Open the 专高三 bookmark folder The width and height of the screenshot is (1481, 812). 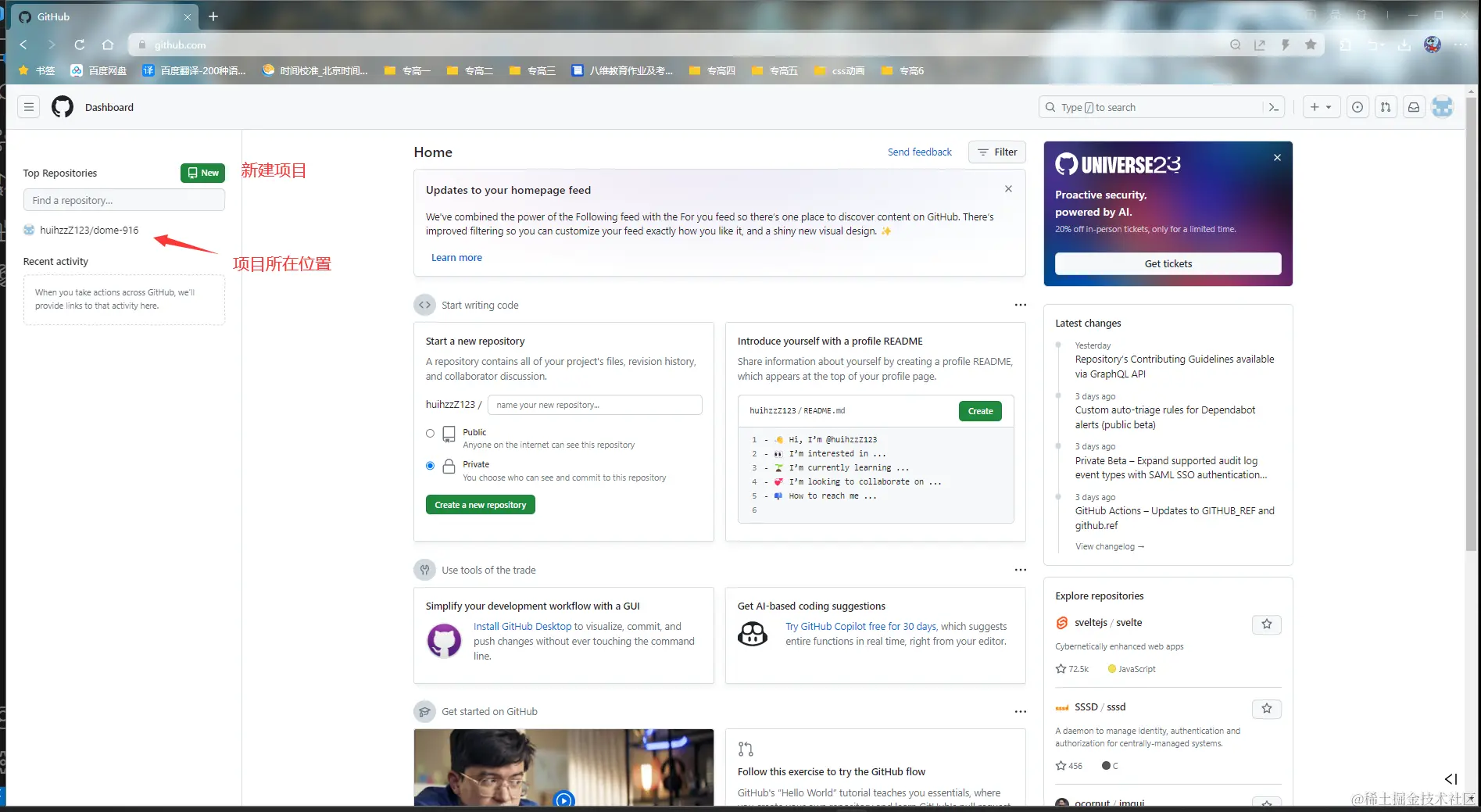pyautogui.click(x=532, y=70)
